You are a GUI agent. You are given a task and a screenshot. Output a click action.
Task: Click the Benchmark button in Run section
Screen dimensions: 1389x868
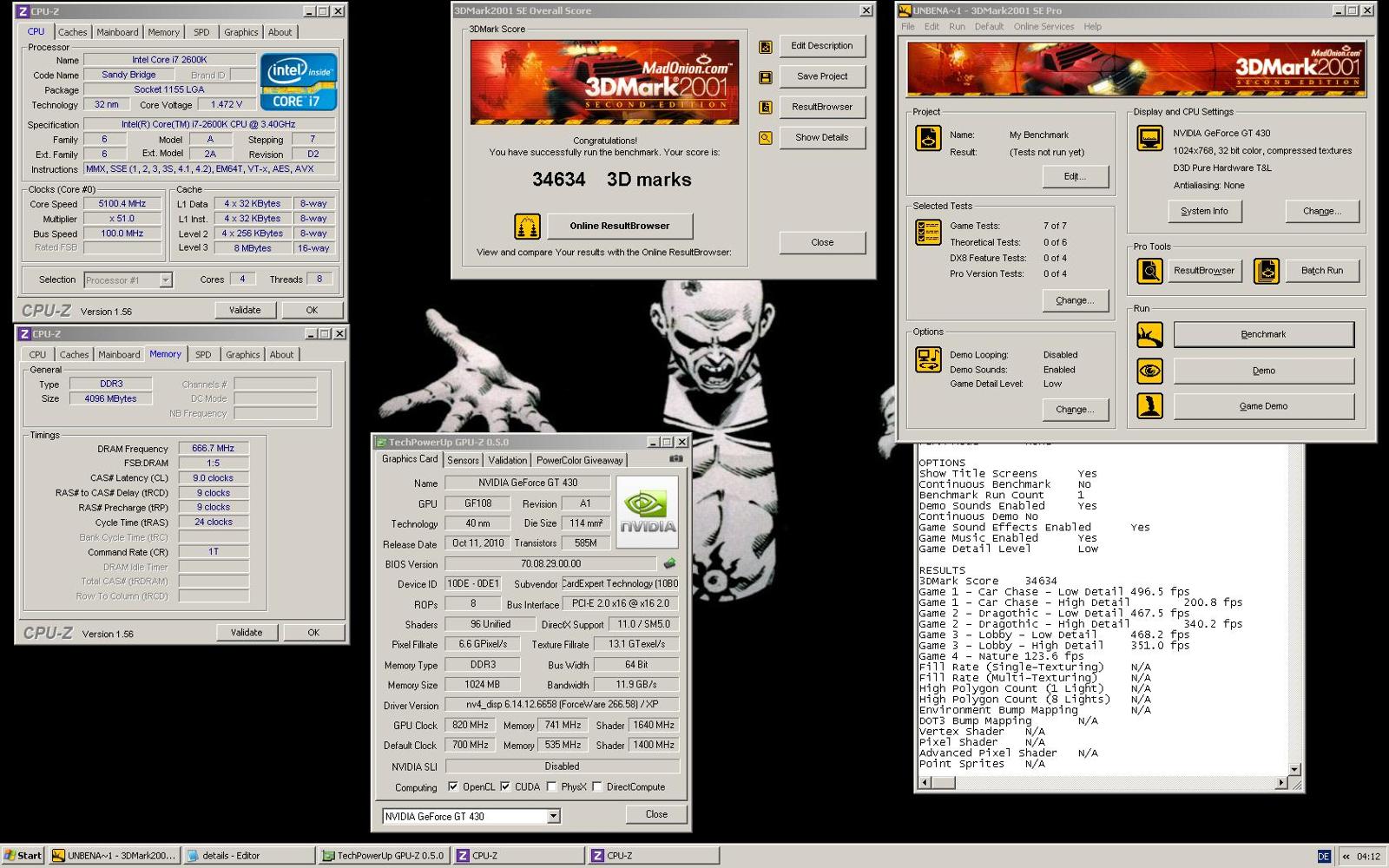(1263, 335)
